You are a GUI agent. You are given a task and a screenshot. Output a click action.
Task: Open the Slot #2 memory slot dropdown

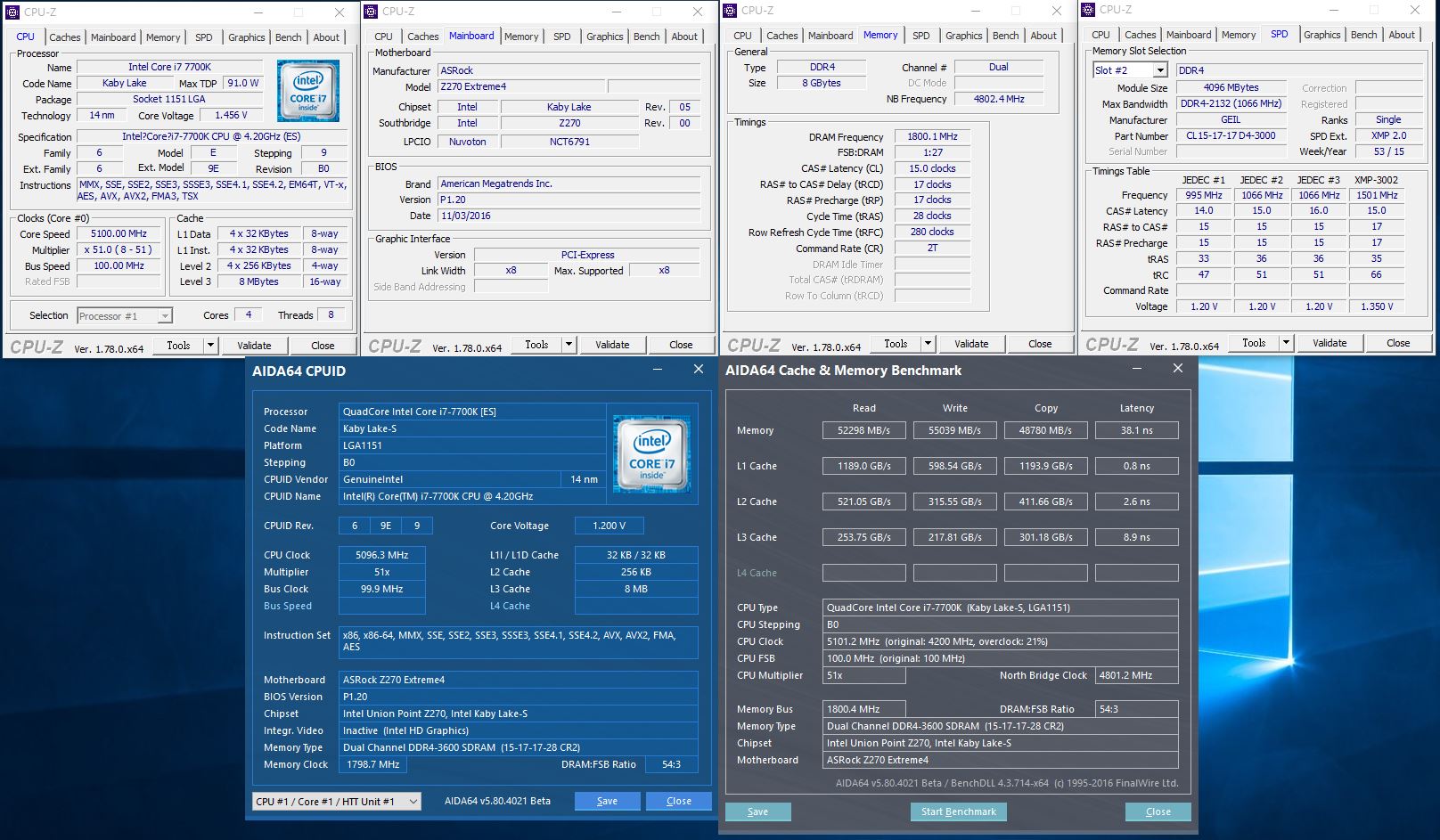tap(1160, 70)
